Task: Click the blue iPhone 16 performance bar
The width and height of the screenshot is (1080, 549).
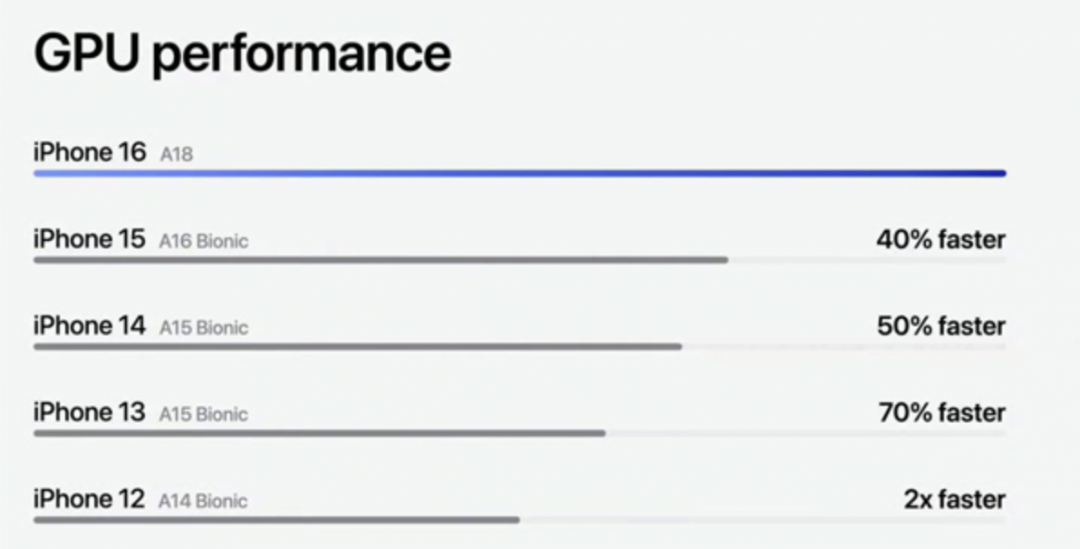Action: coord(519,173)
